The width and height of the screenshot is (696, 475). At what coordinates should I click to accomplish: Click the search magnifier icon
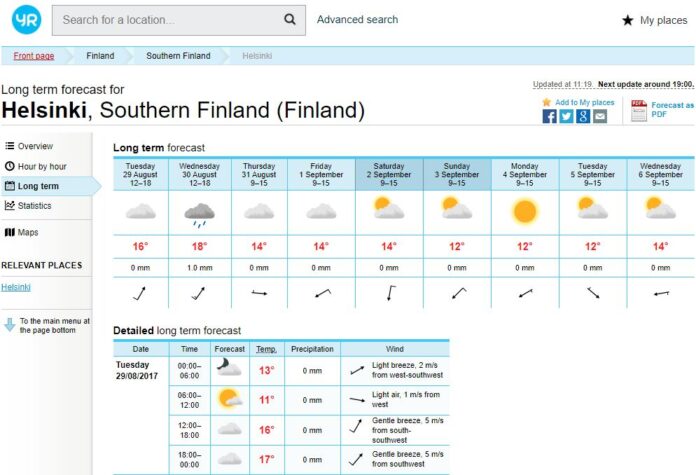[x=290, y=19]
